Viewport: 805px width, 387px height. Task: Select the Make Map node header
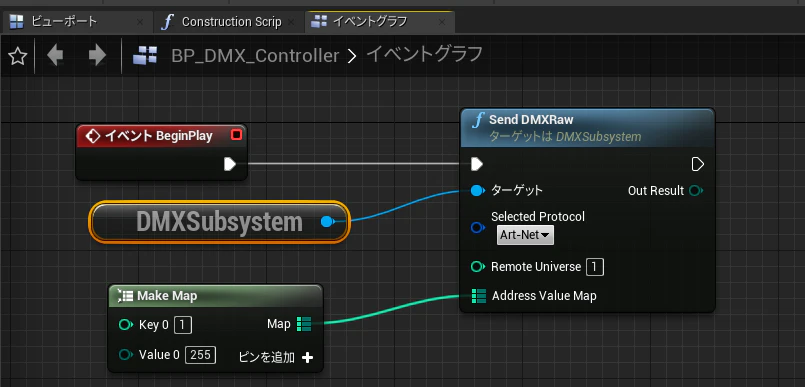[216, 296]
